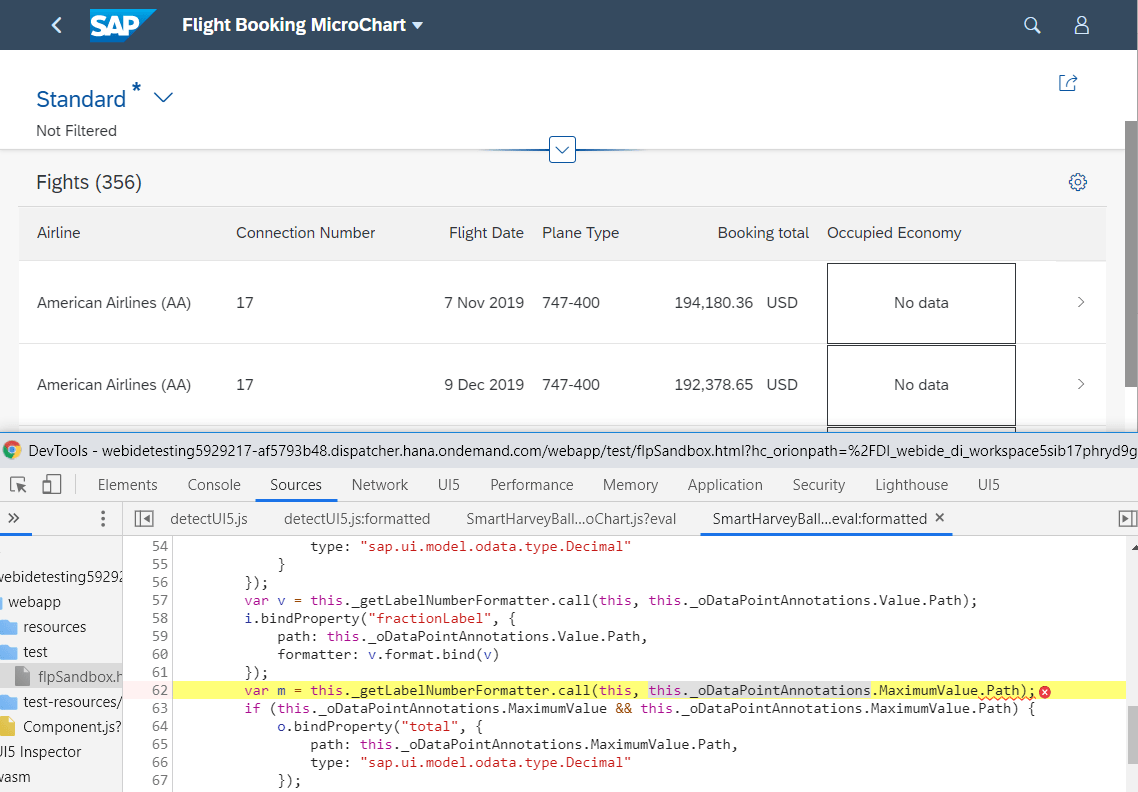1138x792 pixels.
Task: Activate the inspect element picker icon
Action: 18,485
